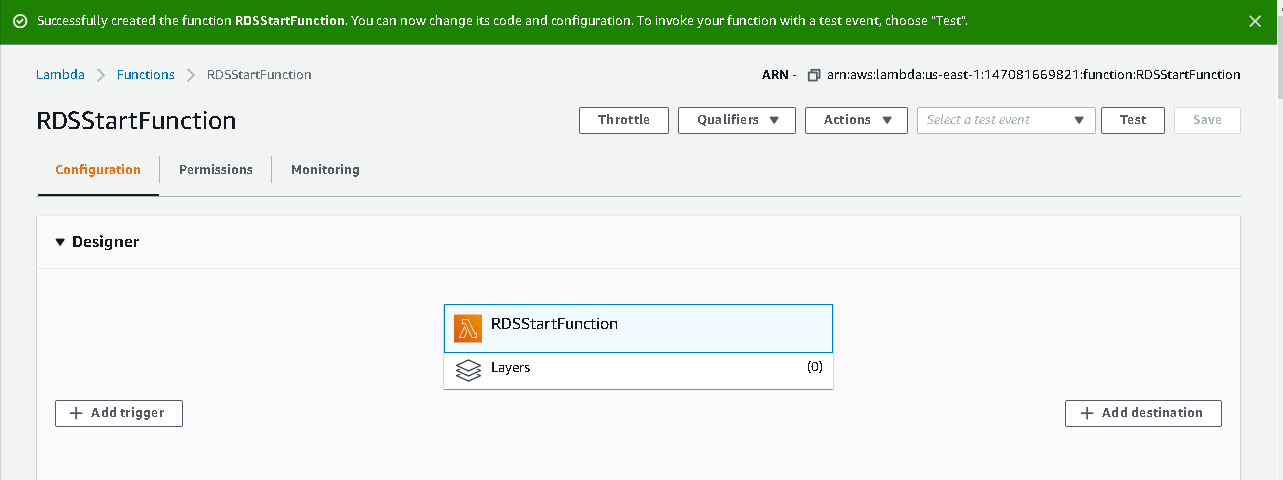Click the Layers stack icon
Viewport: 1283px width, 480px height.
(468, 369)
